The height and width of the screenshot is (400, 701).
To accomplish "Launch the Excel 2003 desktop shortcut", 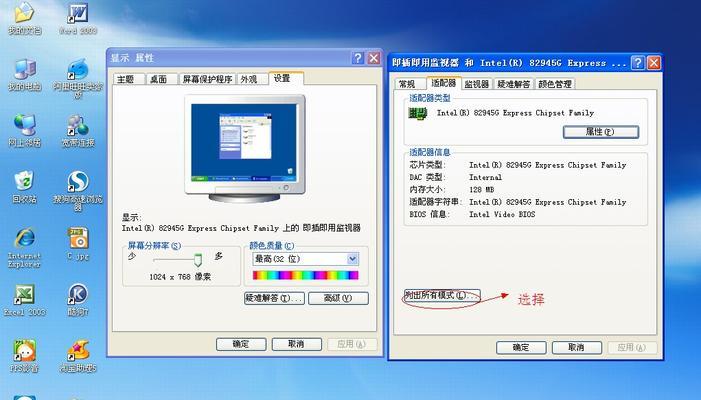I will (25, 294).
